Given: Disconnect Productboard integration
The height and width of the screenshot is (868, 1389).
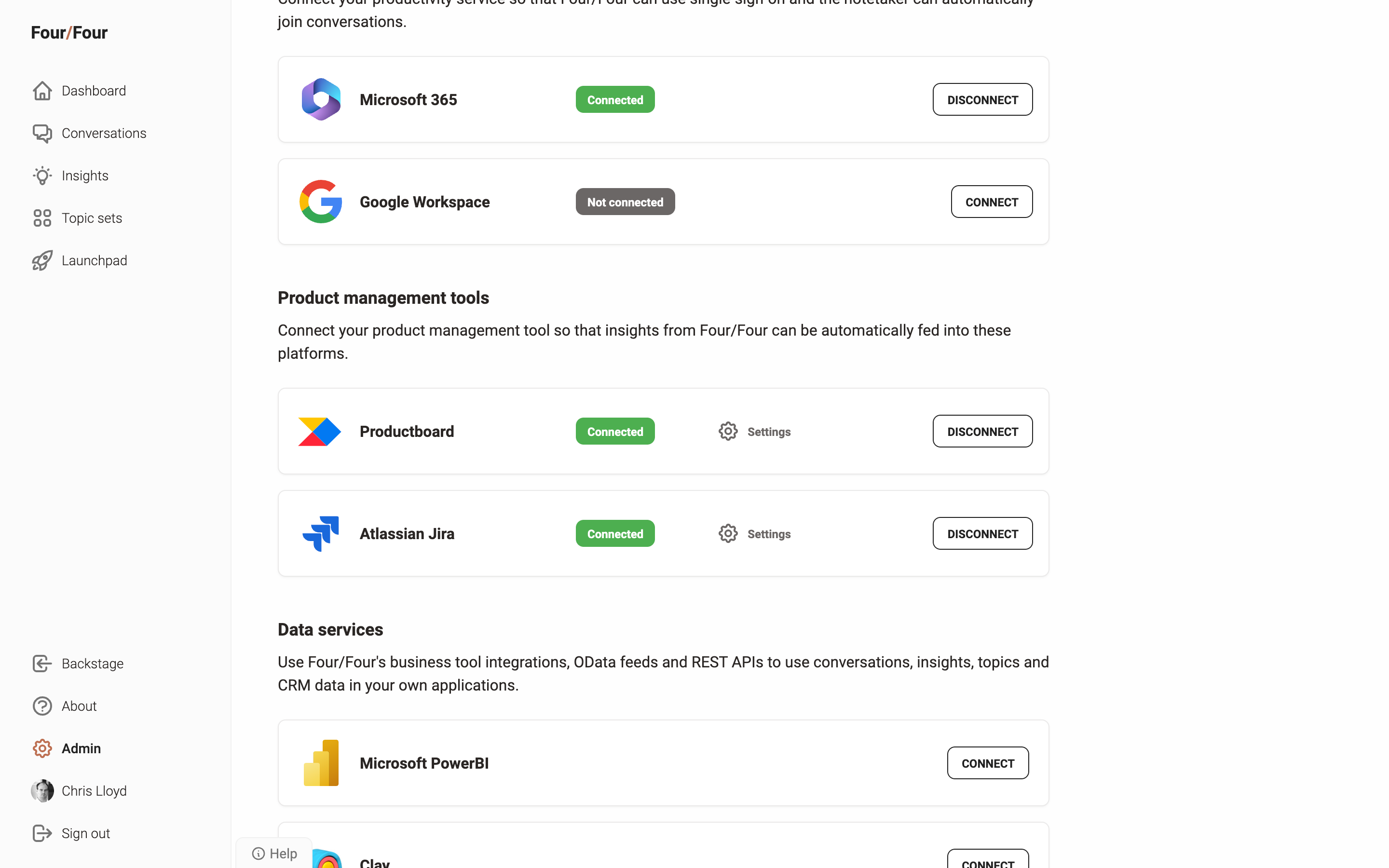Looking at the screenshot, I should coord(982,432).
